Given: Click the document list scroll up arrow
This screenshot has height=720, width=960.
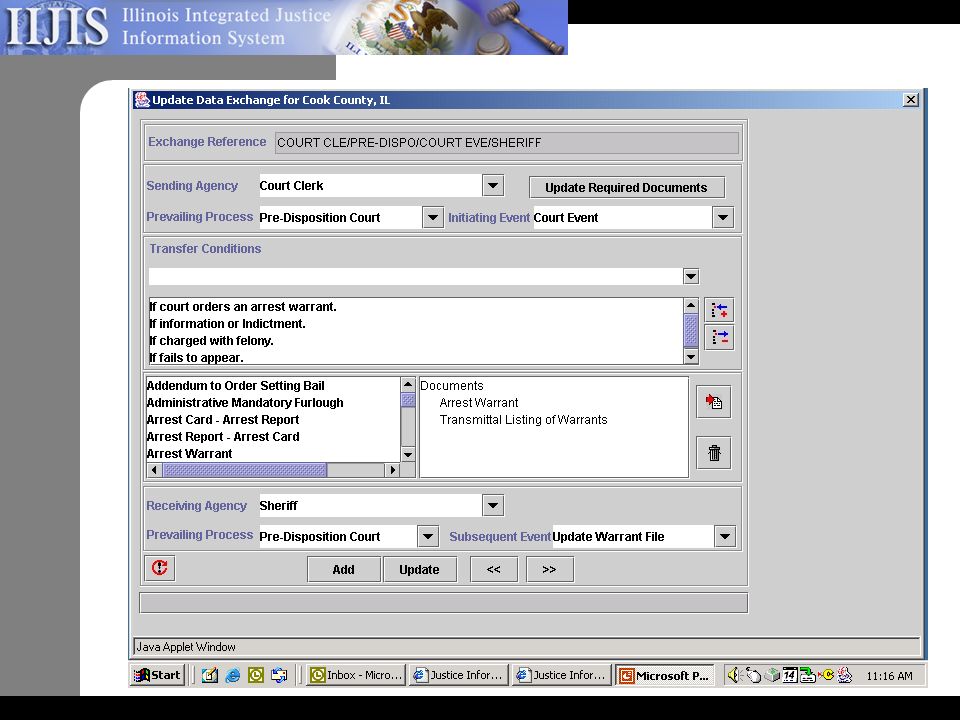Looking at the screenshot, I should coord(408,384).
